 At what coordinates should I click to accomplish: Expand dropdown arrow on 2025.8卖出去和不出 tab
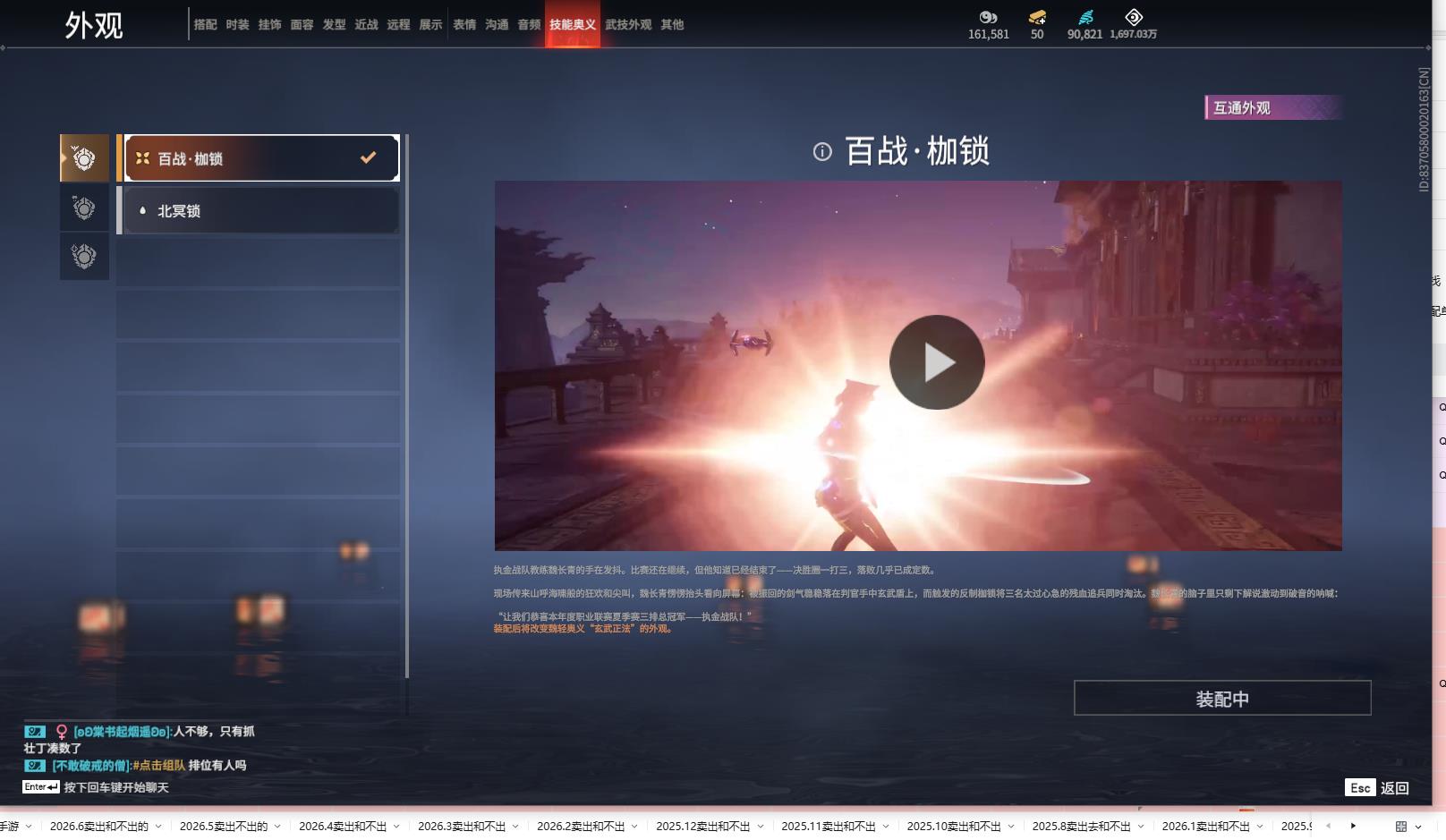pos(1141,827)
